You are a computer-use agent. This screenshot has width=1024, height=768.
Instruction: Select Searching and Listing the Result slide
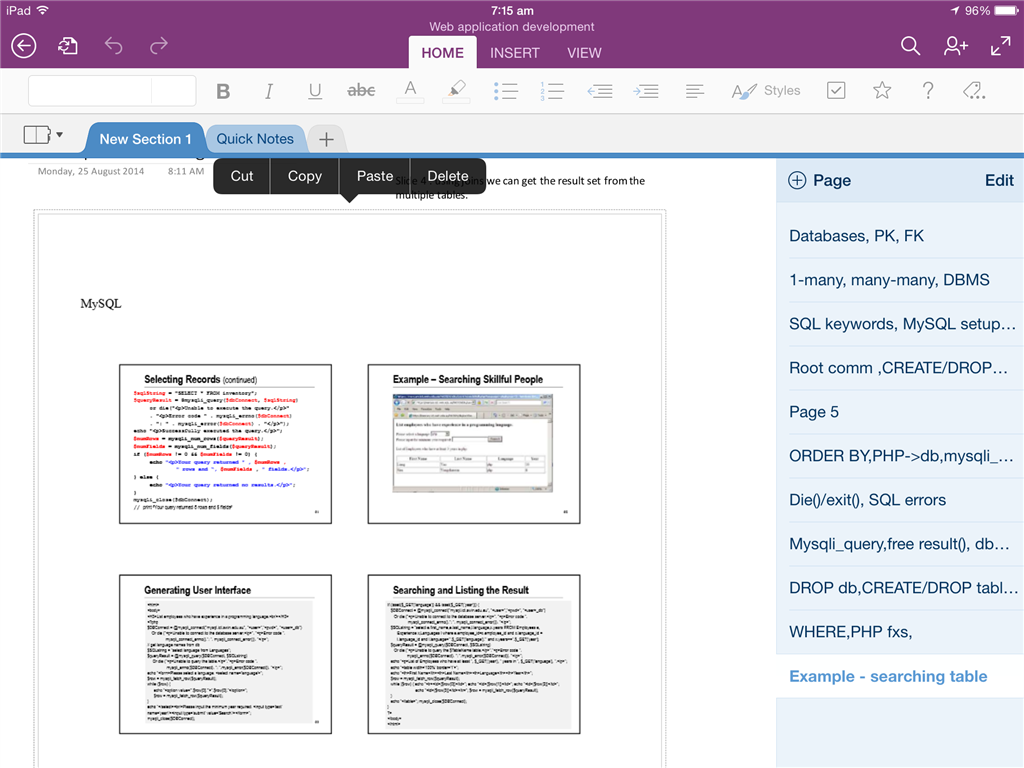[474, 654]
